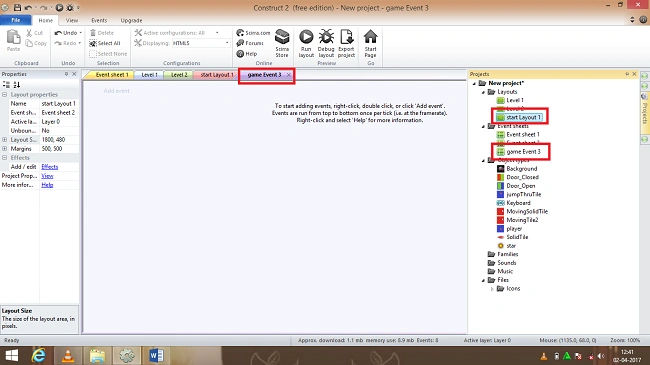The image size is (650, 365).
Task: Open the Redo history dropdown arrow
Action: tap(80, 43)
